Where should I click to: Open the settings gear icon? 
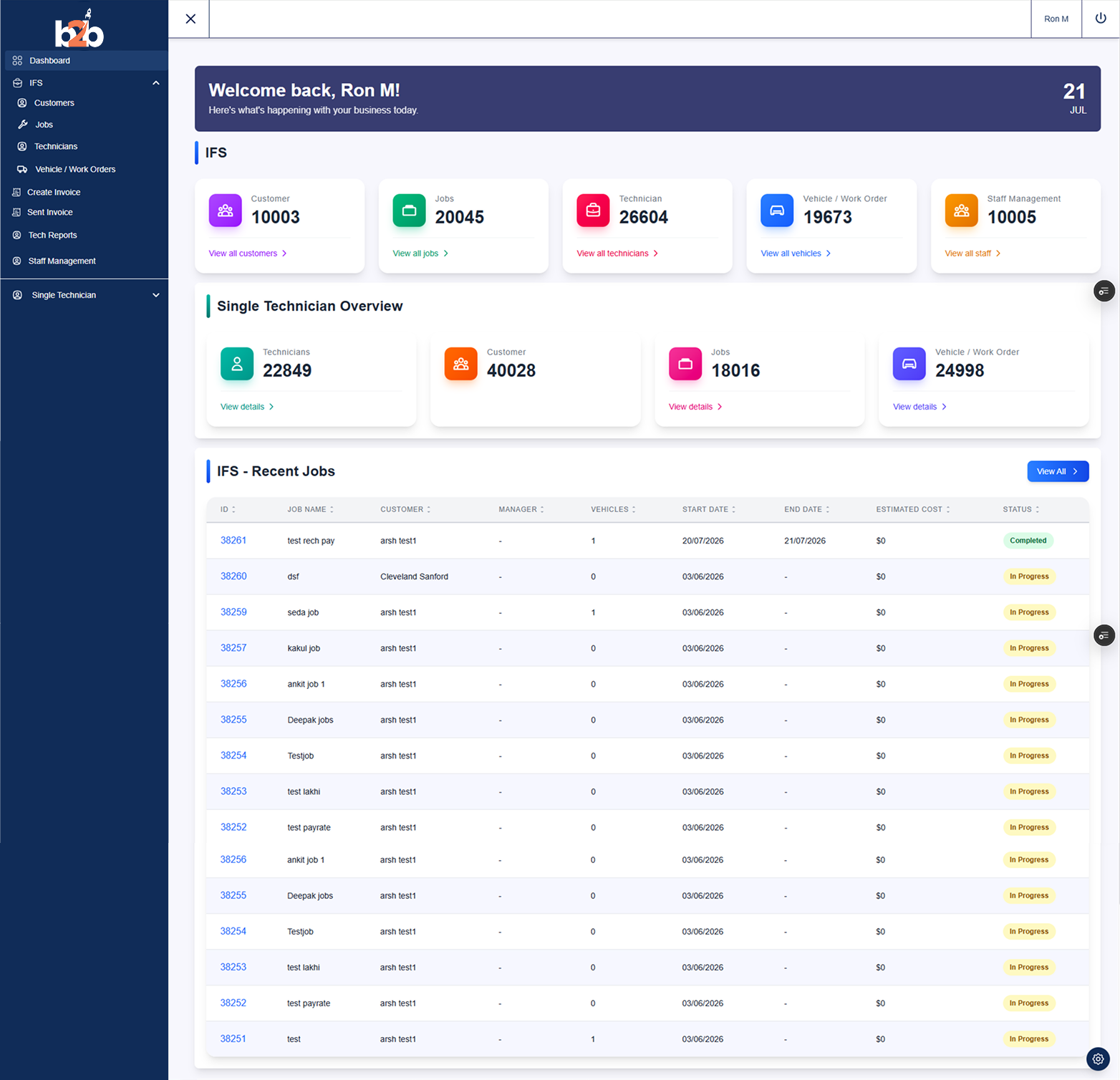[x=1098, y=1059]
